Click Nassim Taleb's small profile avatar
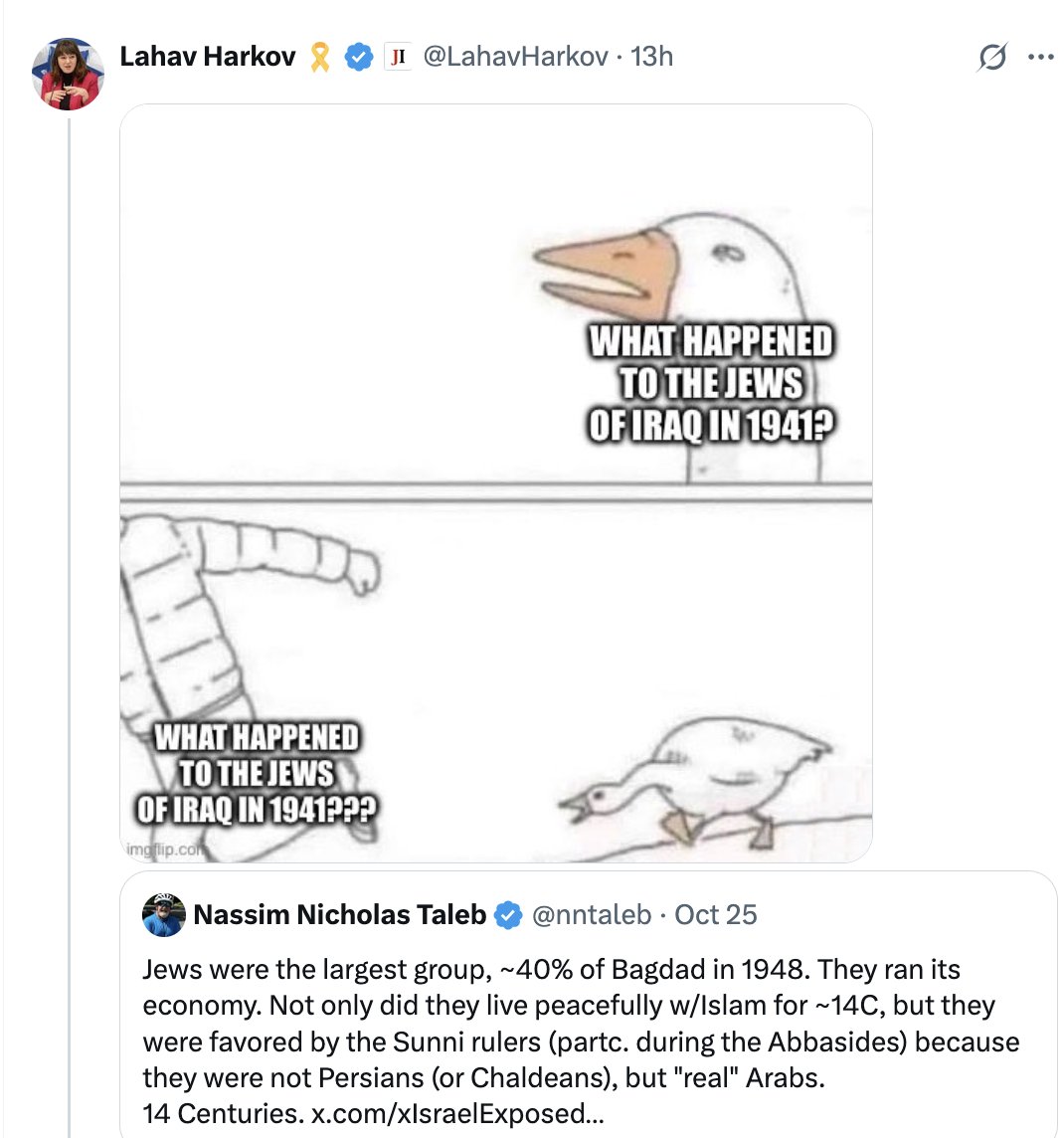The width and height of the screenshot is (1064, 1138). (x=164, y=915)
